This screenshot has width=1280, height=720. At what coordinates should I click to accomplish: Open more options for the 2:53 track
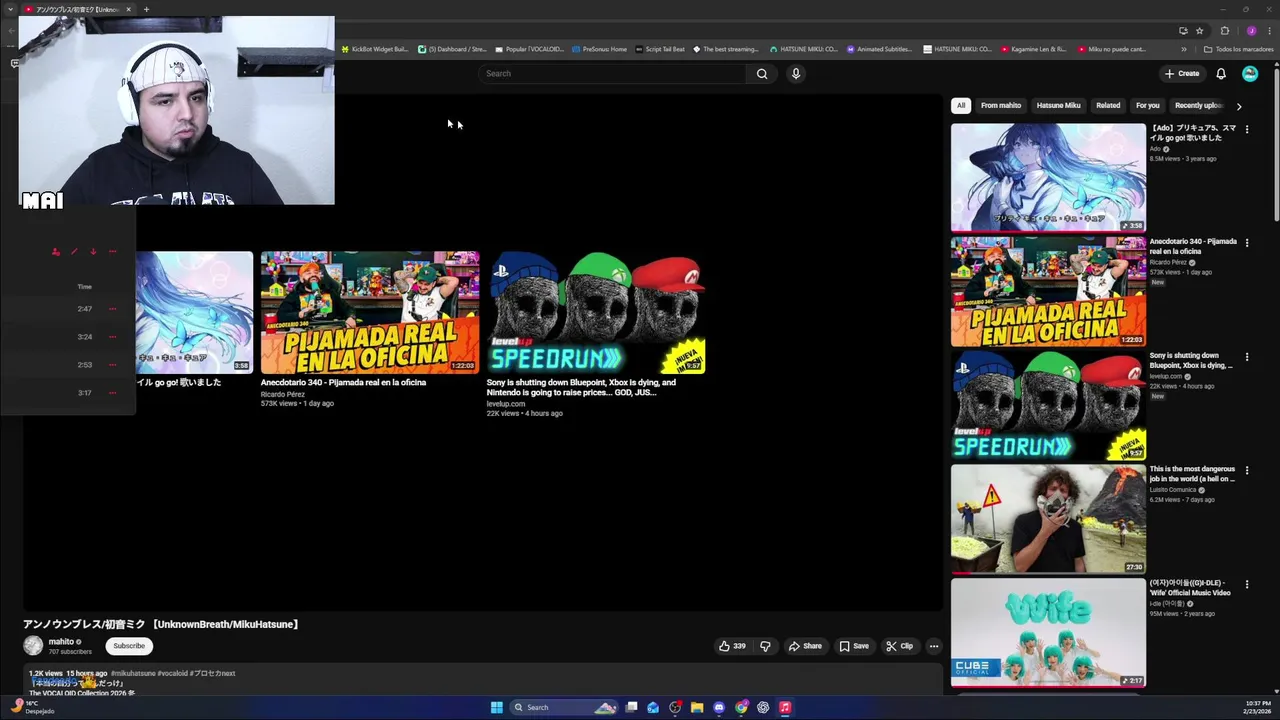tap(112, 365)
